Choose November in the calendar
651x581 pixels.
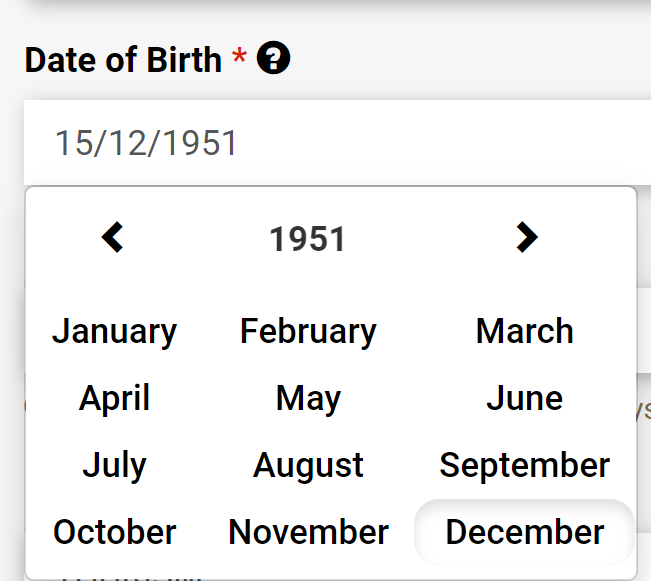pyautogui.click(x=308, y=532)
